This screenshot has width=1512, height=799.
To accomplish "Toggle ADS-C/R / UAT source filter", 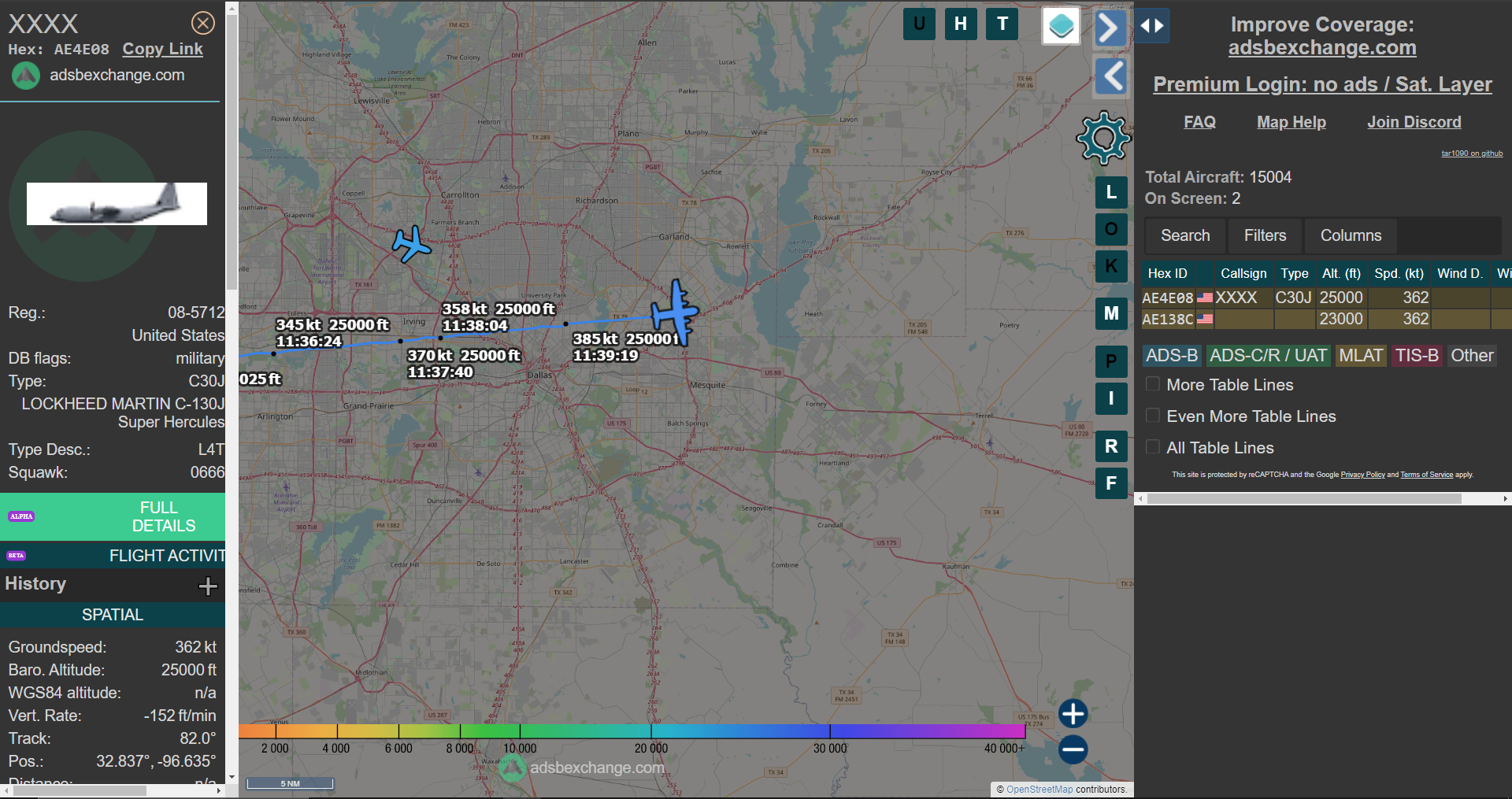I will pos(1268,356).
